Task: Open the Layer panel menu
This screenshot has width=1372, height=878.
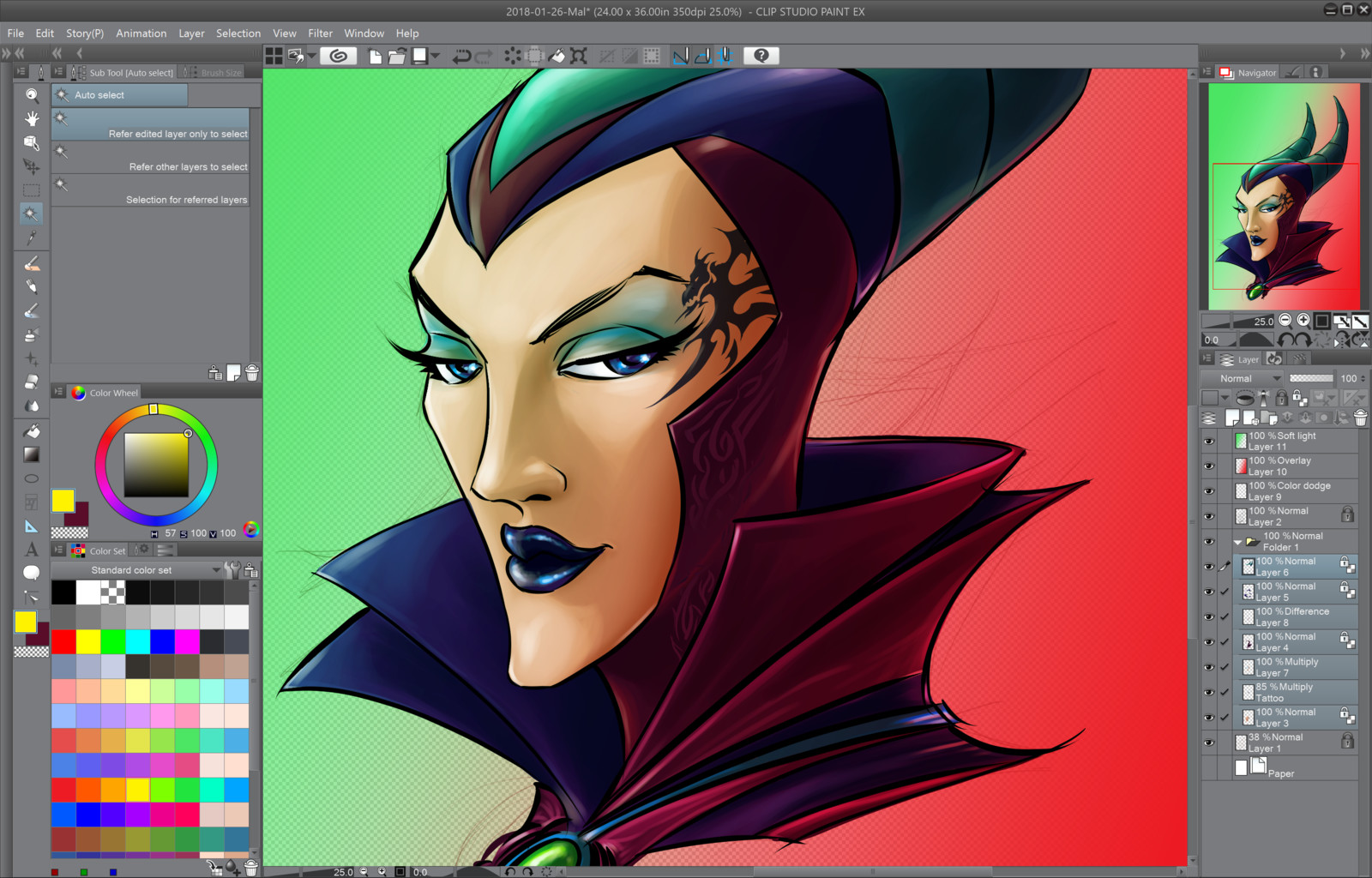Action: [x=1207, y=359]
